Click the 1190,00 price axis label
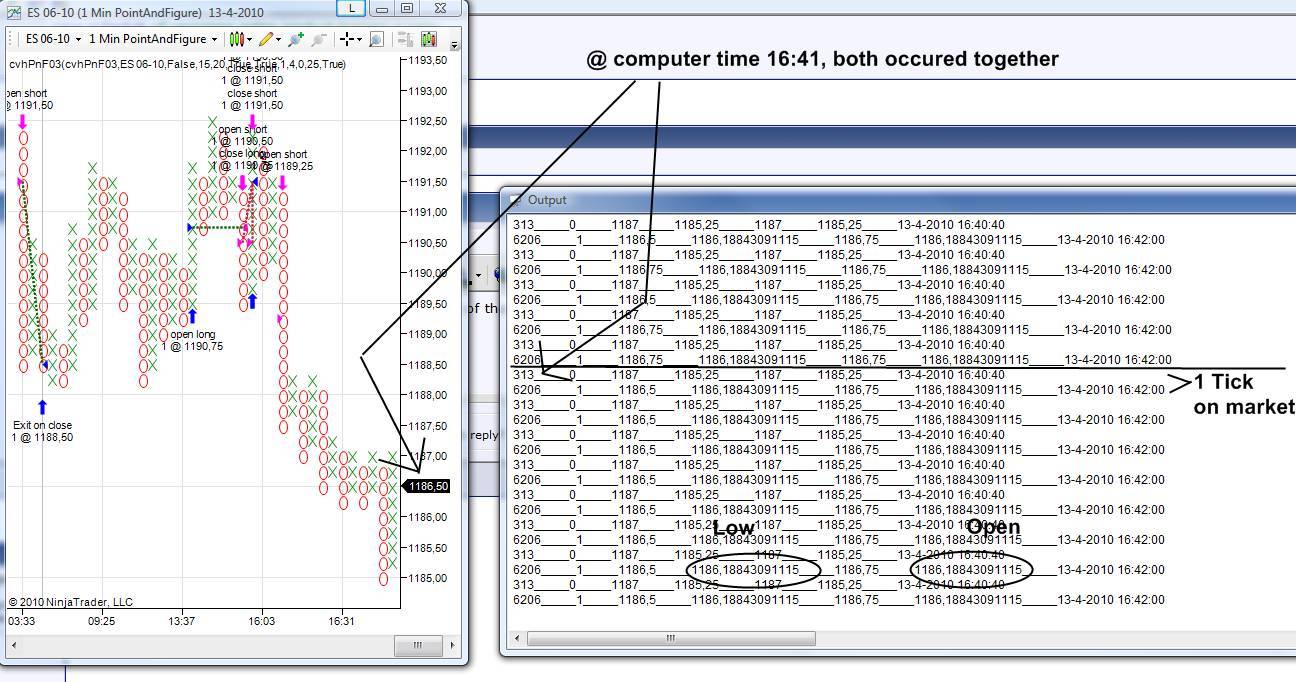The height and width of the screenshot is (682, 1296). point(428,273)
